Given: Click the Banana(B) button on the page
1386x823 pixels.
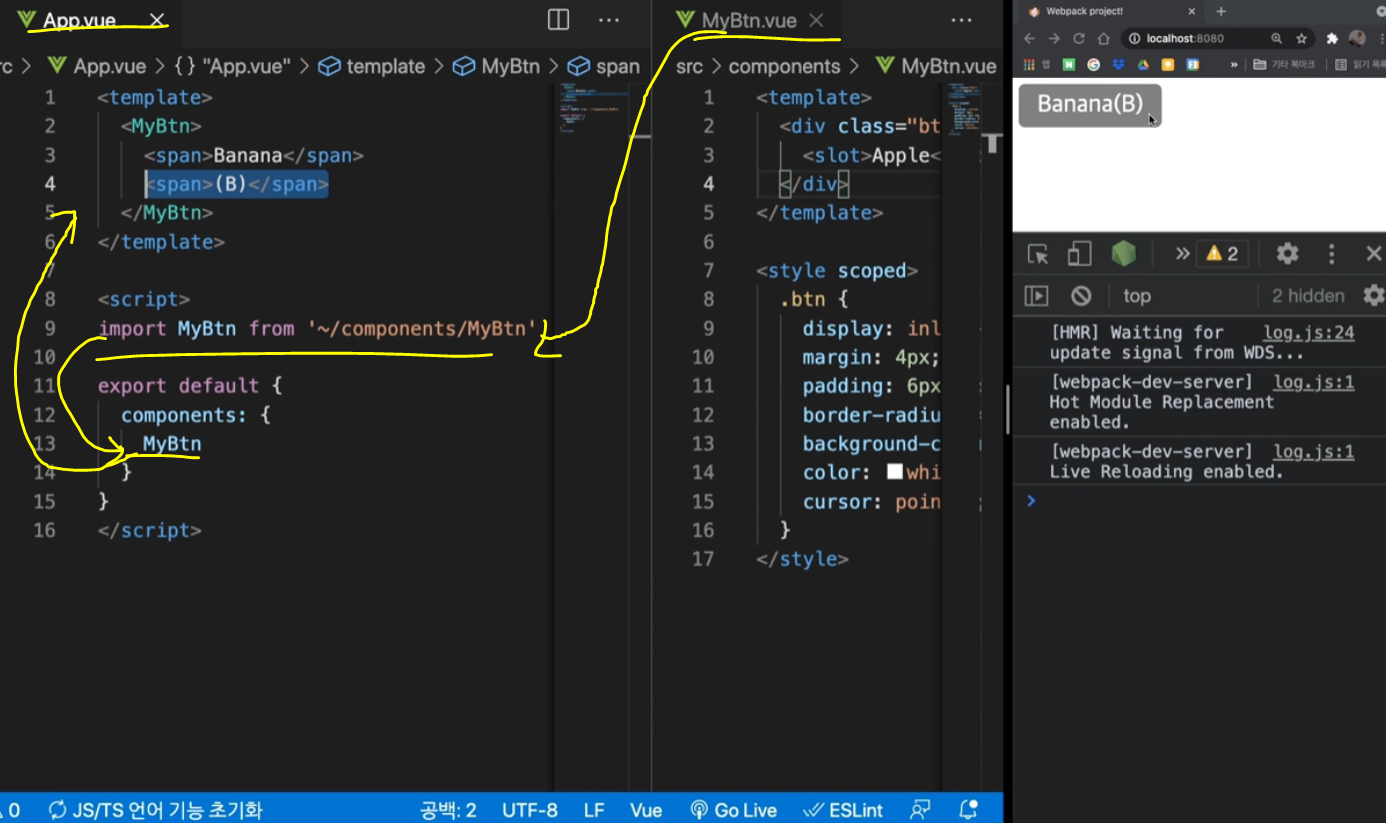Looking at the screenshot, I should click(x=1090, y=105).
